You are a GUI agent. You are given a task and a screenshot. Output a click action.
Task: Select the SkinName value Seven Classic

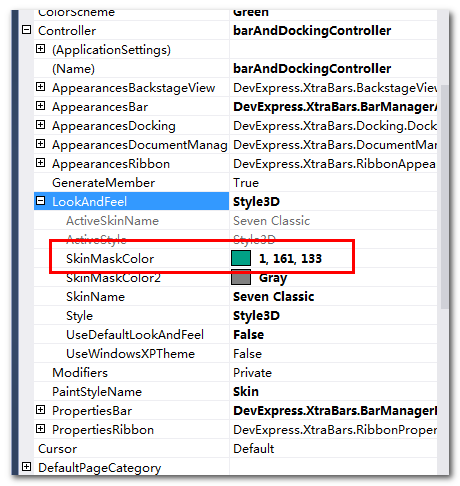pos(274,296)
